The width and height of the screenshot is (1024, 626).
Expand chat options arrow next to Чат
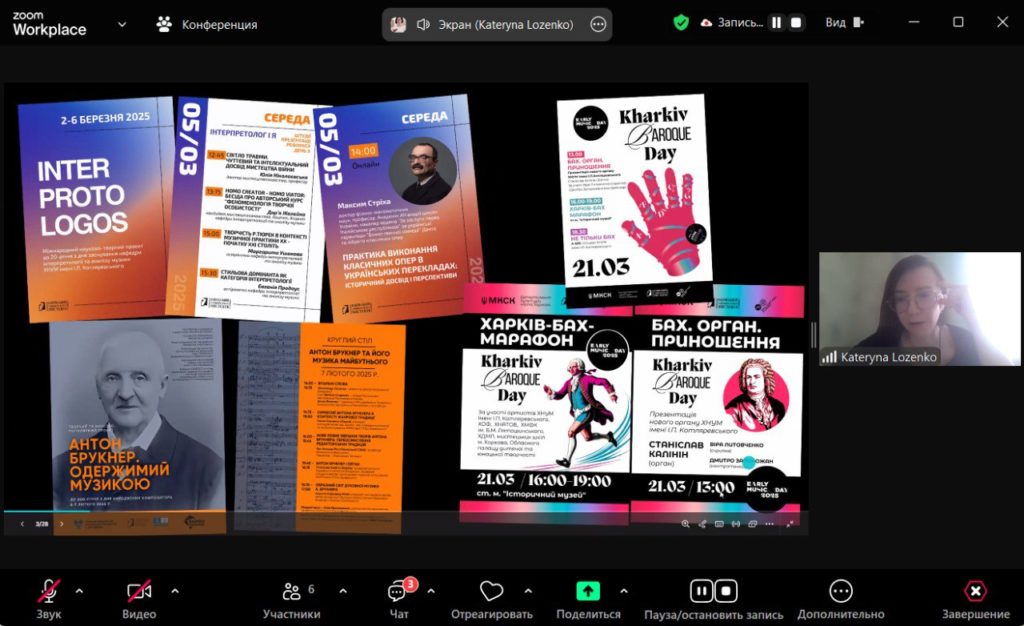coord(431,591)
